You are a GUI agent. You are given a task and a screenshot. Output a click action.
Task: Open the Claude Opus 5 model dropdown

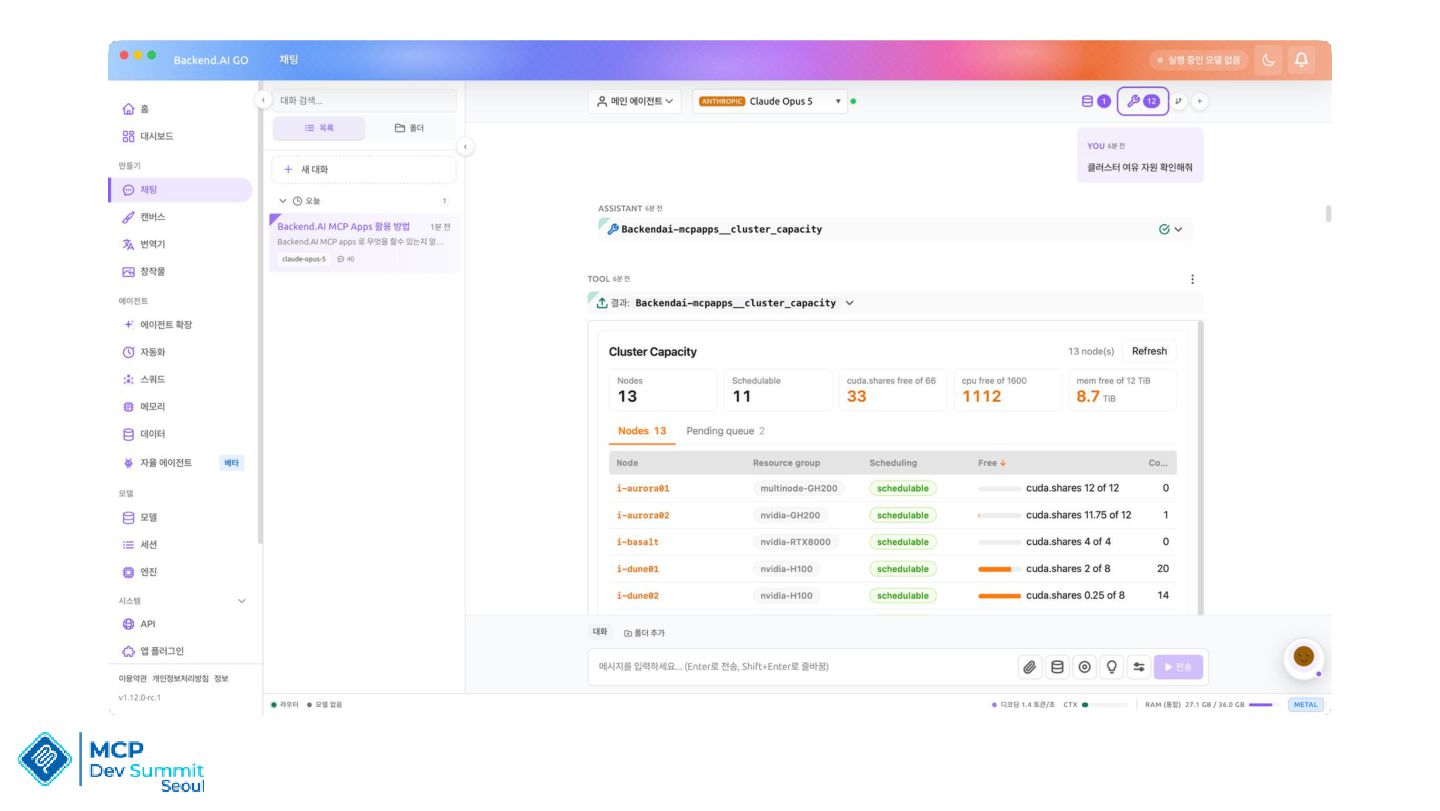[x=769, y=101]
